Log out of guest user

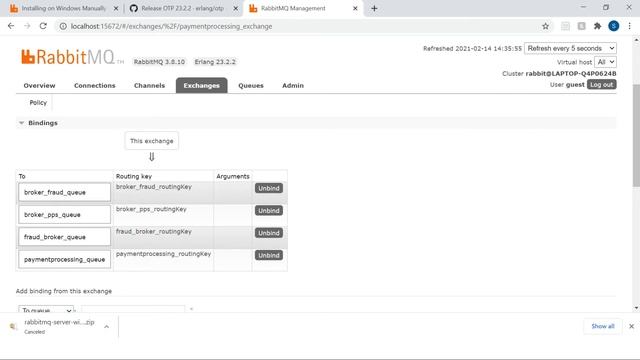[x=602, y=84]
